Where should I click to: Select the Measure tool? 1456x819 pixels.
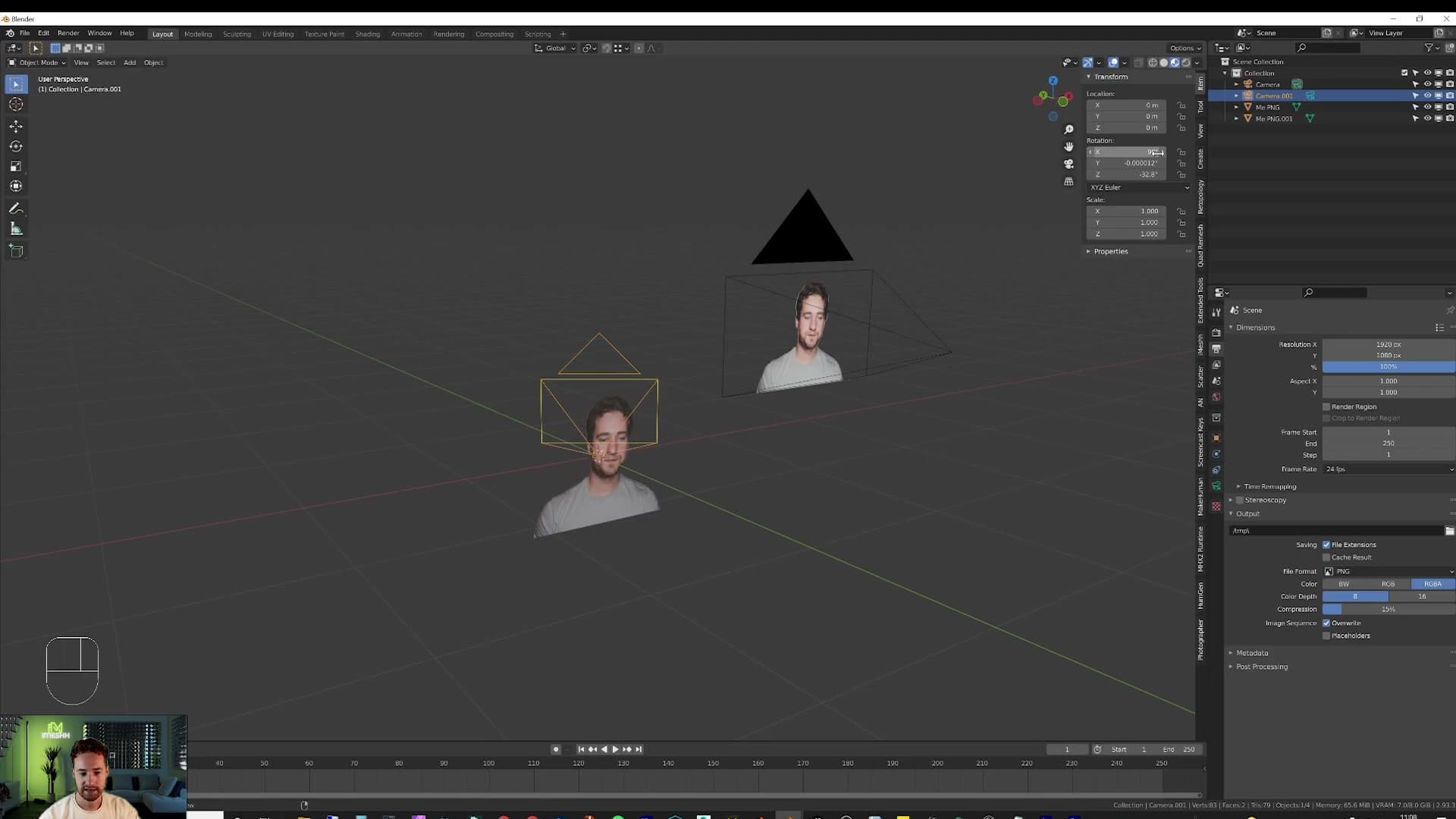[16, 228]
